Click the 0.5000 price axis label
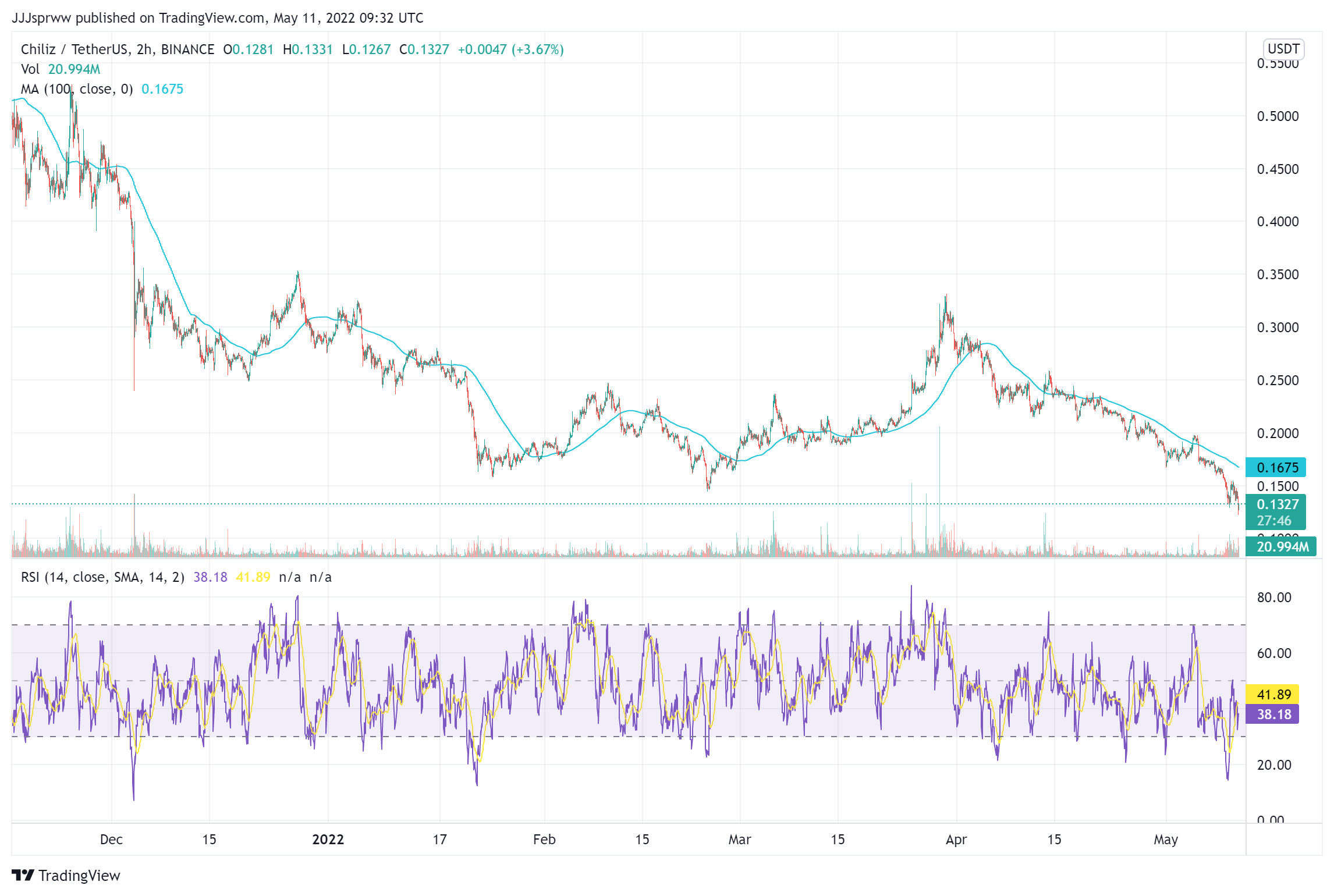Screen dimensions: 1334x896 tap(1278, 116)
